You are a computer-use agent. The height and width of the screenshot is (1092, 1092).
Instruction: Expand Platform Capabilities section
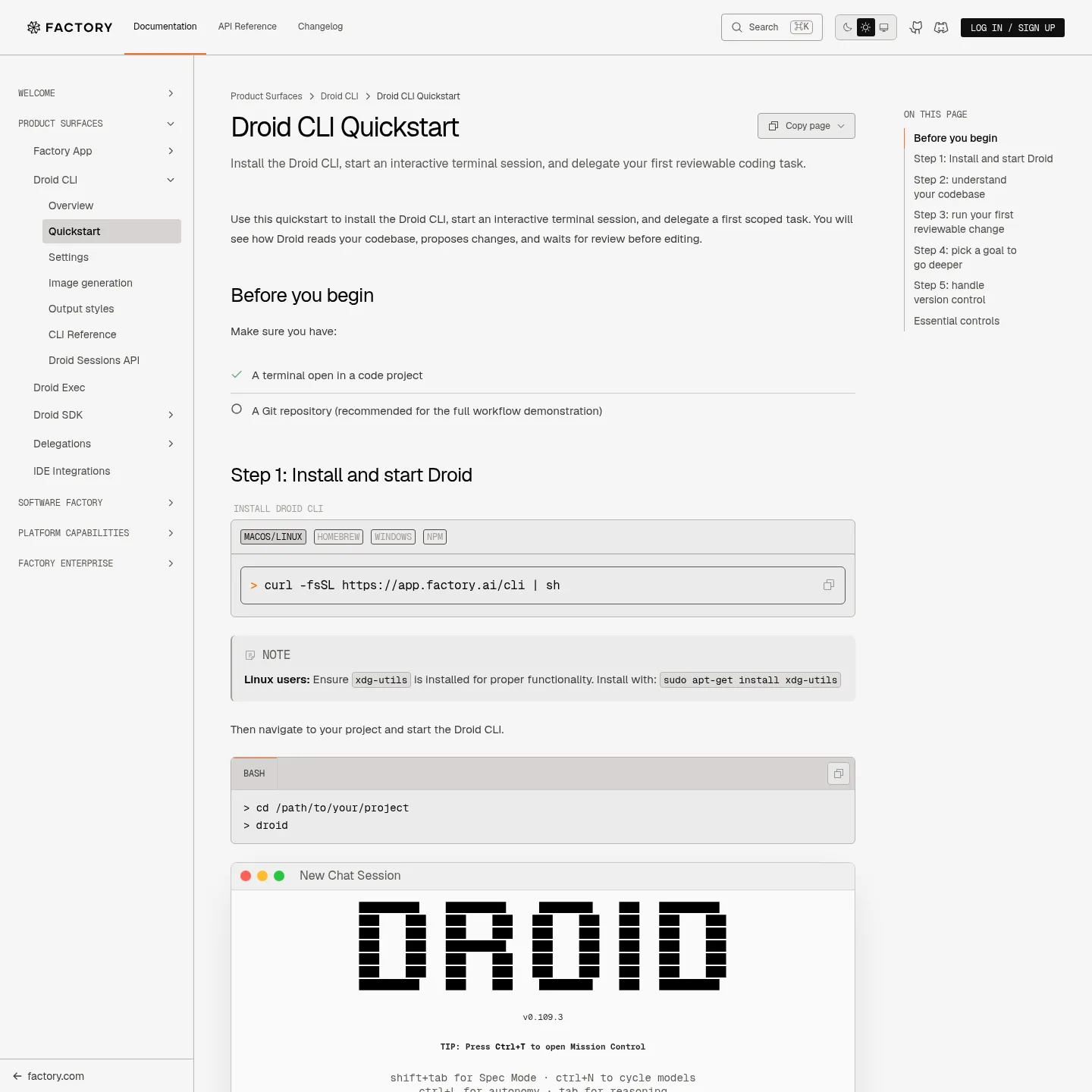click(x=171, y=533)
